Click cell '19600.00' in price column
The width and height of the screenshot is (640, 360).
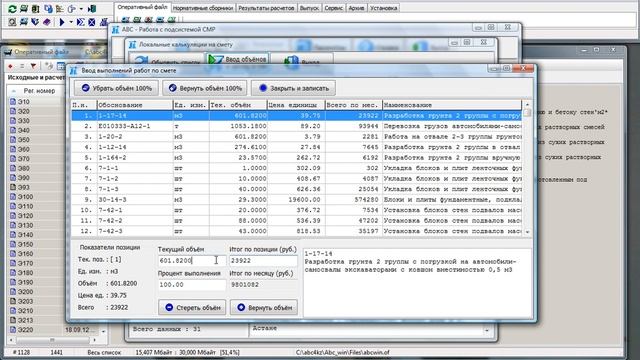[296, 200]
